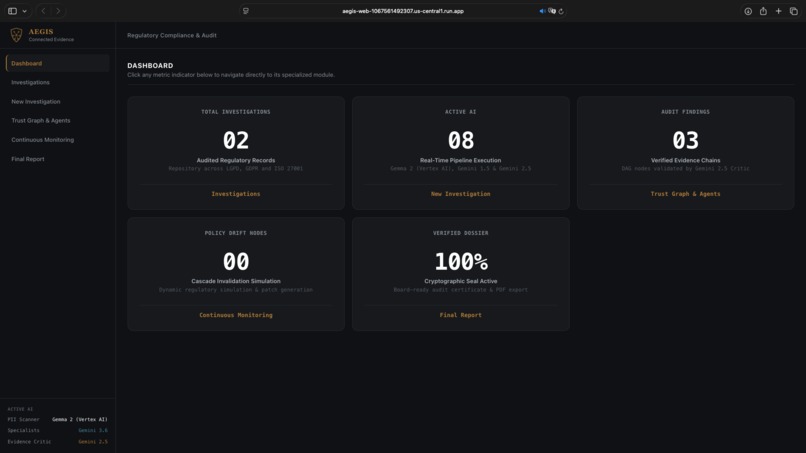Toggle the Safari sidebar button
806x453 pixels.
tap(12, 11)
